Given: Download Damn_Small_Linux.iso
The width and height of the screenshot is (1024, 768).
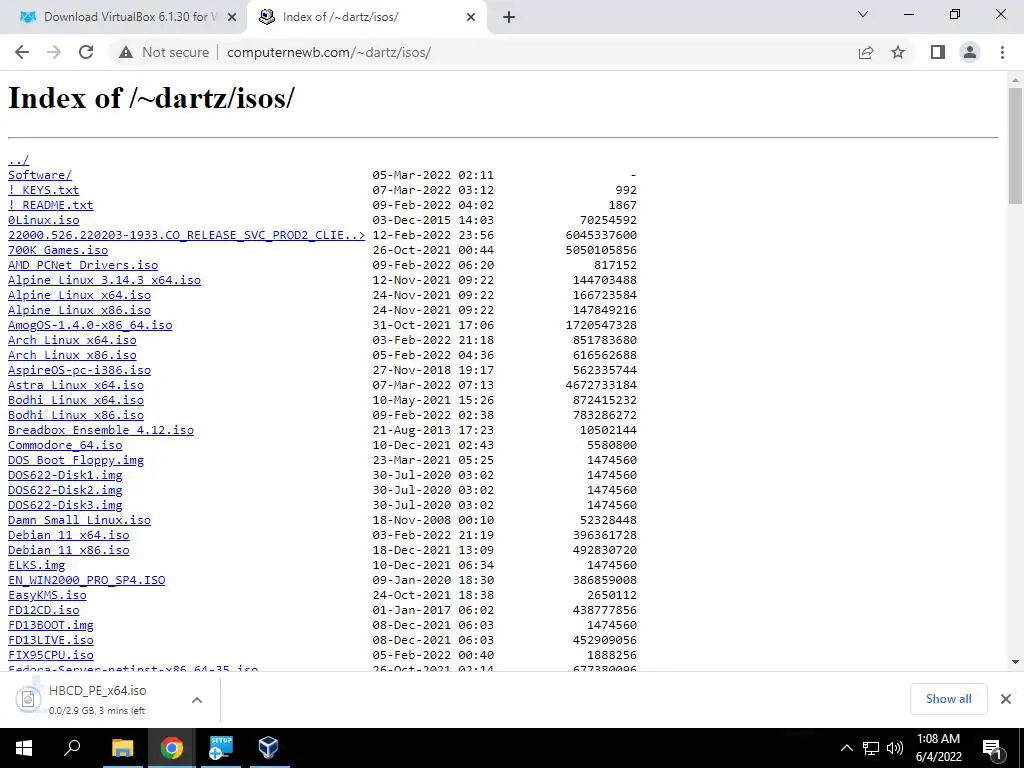Looking at the screenshot, I should point(79,520).
